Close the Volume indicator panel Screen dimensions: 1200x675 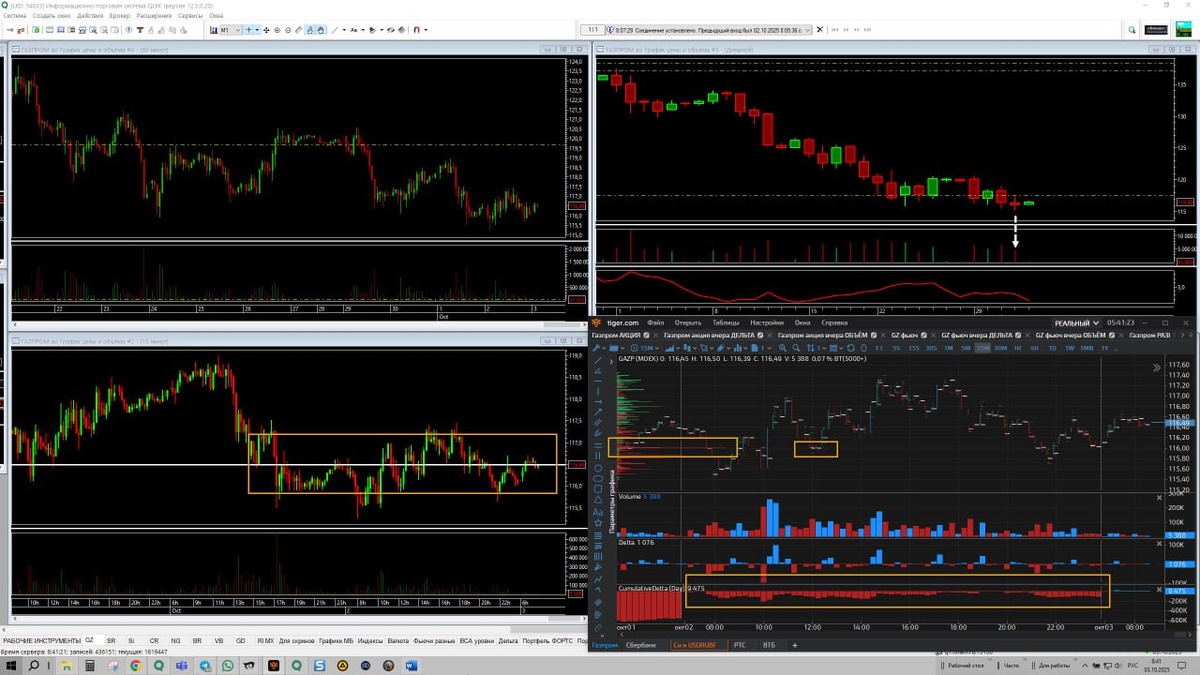tap(1160, 497)
